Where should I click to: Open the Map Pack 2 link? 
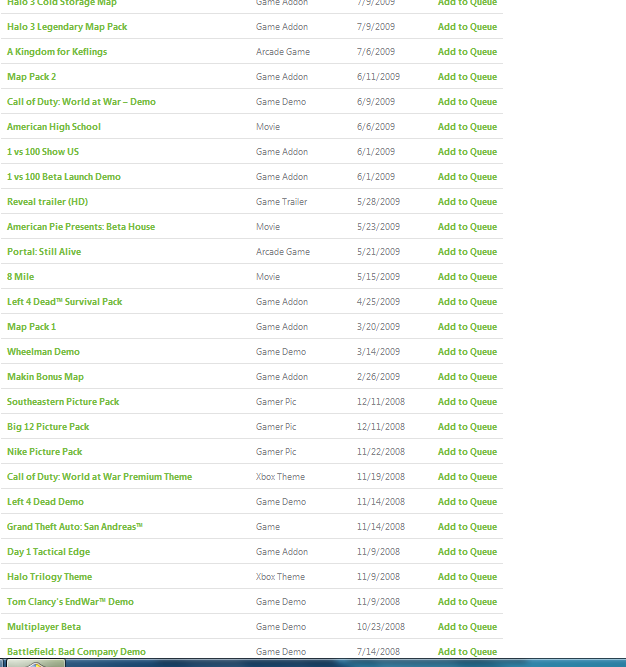pyautogui.click(x=31, y=77)
